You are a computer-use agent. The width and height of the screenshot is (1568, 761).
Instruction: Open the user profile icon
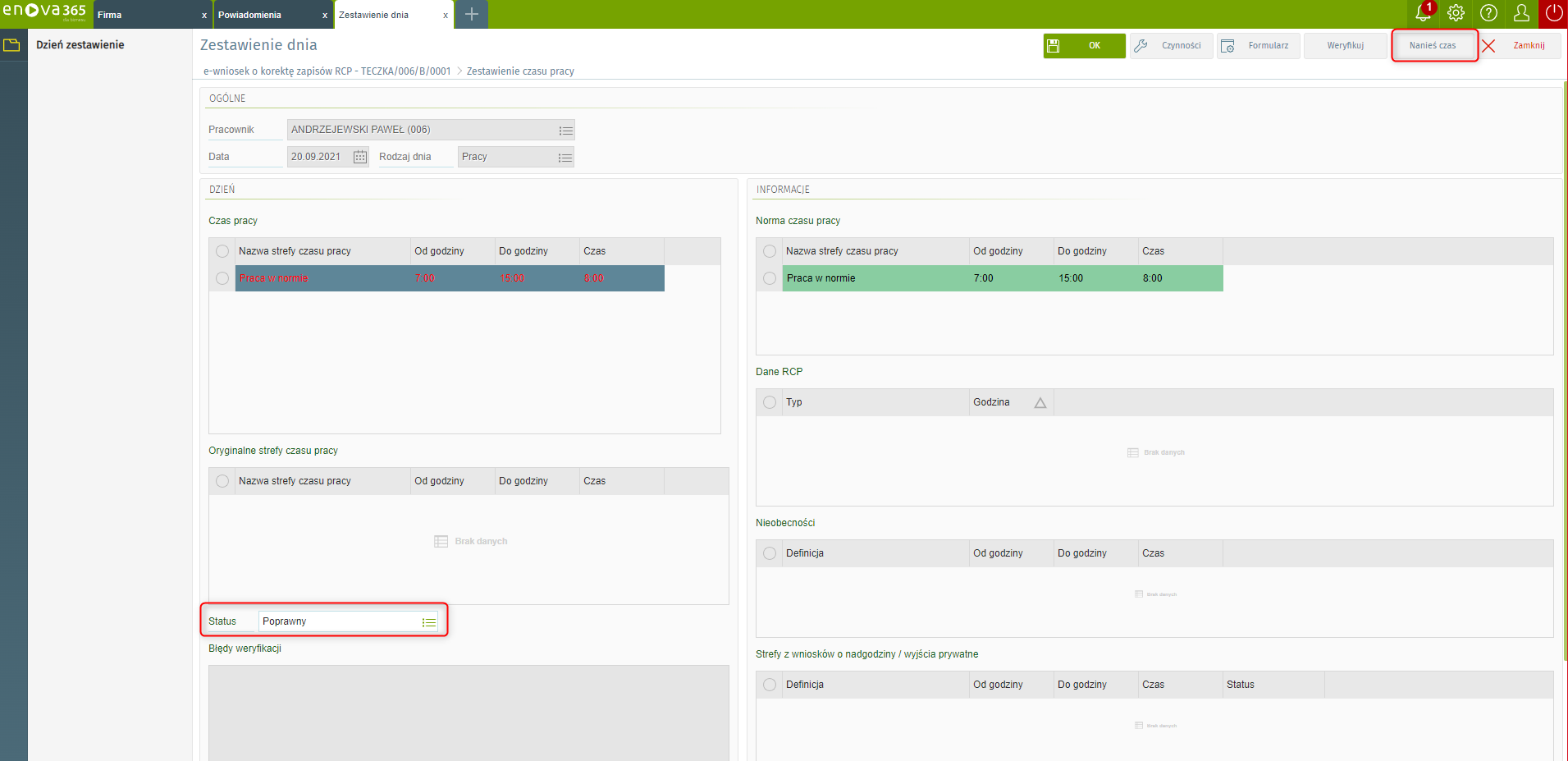1521,14
